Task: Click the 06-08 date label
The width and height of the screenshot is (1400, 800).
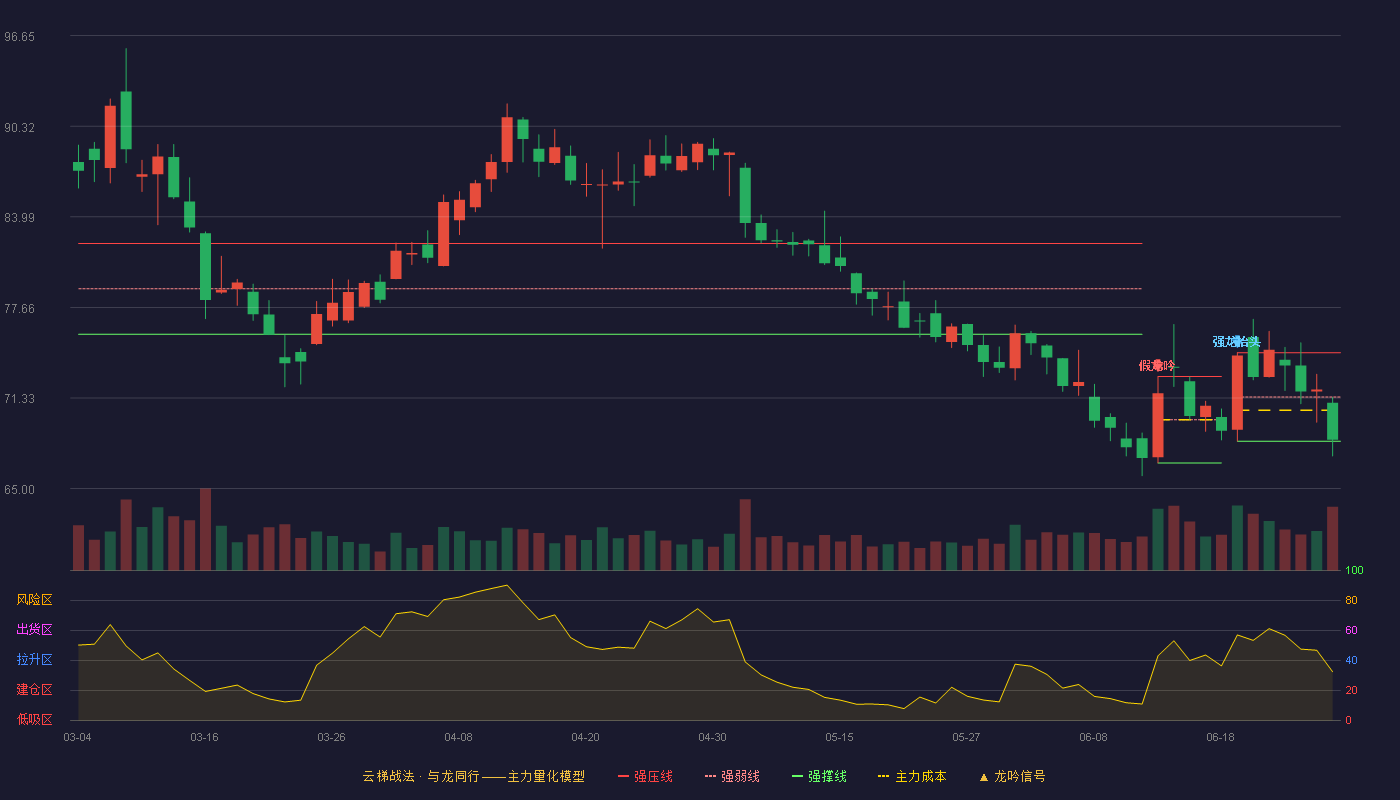Action: click(x=1093, y=737)
